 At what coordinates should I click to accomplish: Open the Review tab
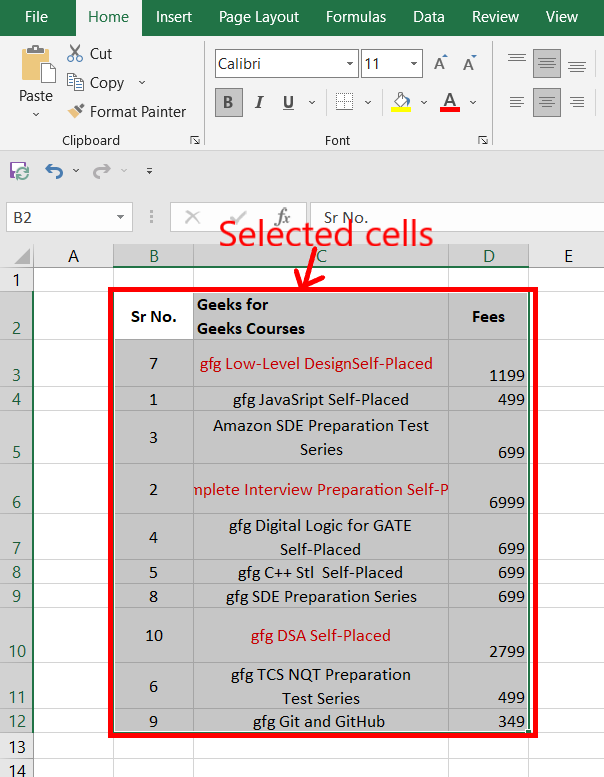tap(495, 17)
